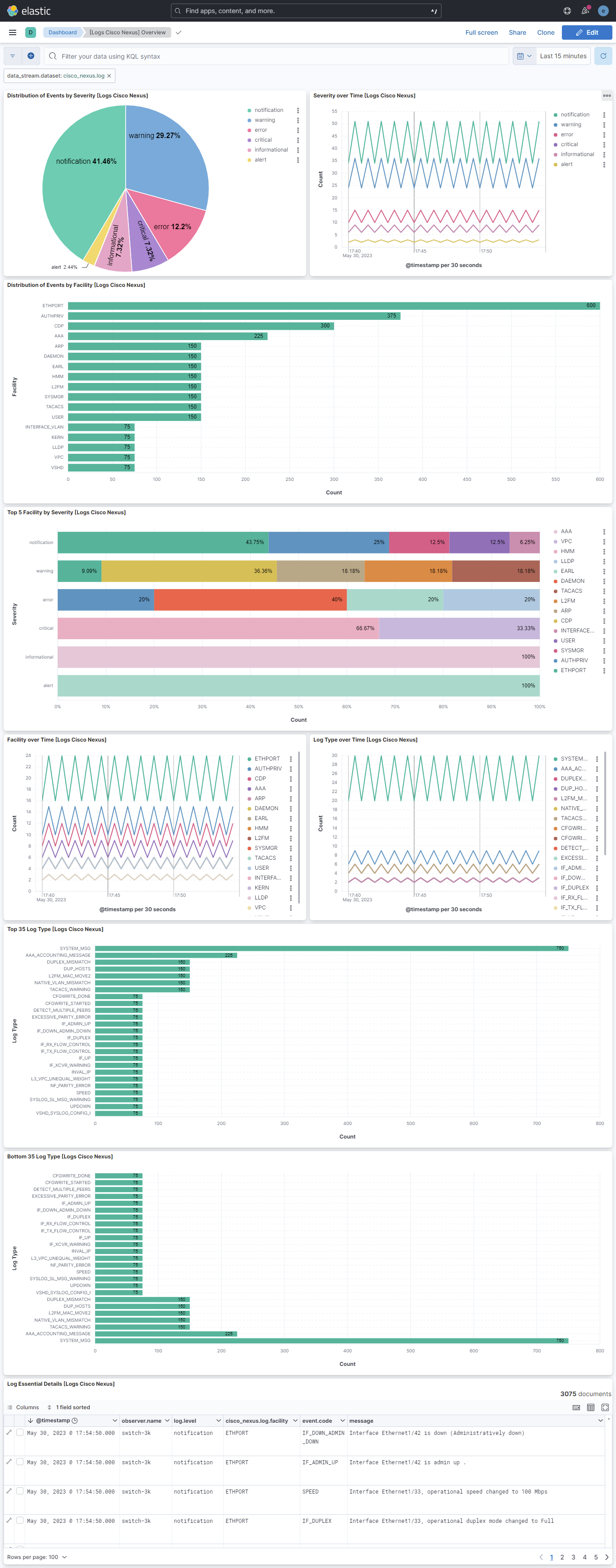Click the refresh query button
Image resolution: width=616 pixels, height=1568 pixels.
tap(602, 56)
